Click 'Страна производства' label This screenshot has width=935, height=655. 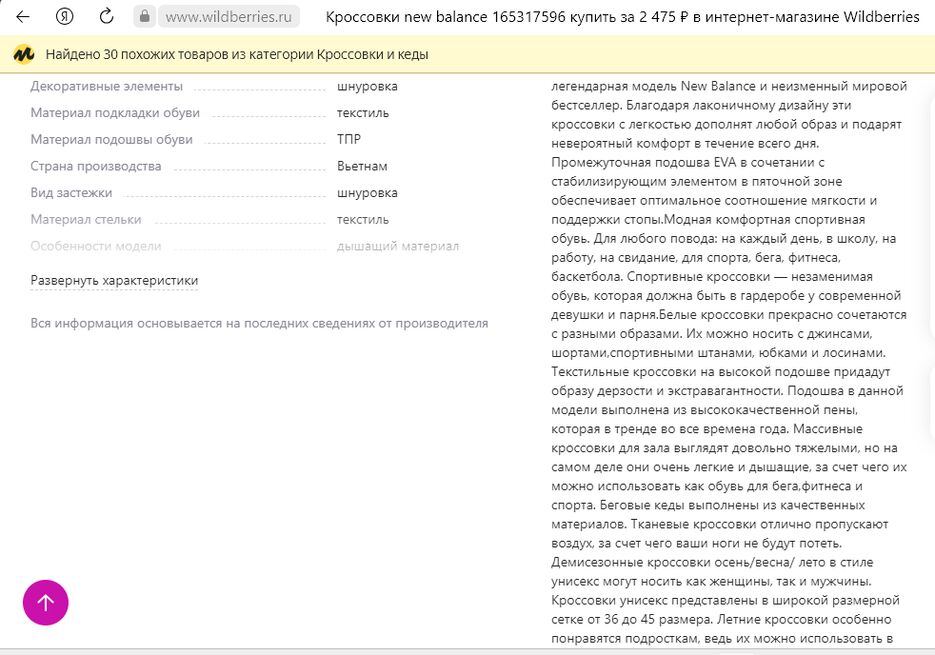pos(96,166)
